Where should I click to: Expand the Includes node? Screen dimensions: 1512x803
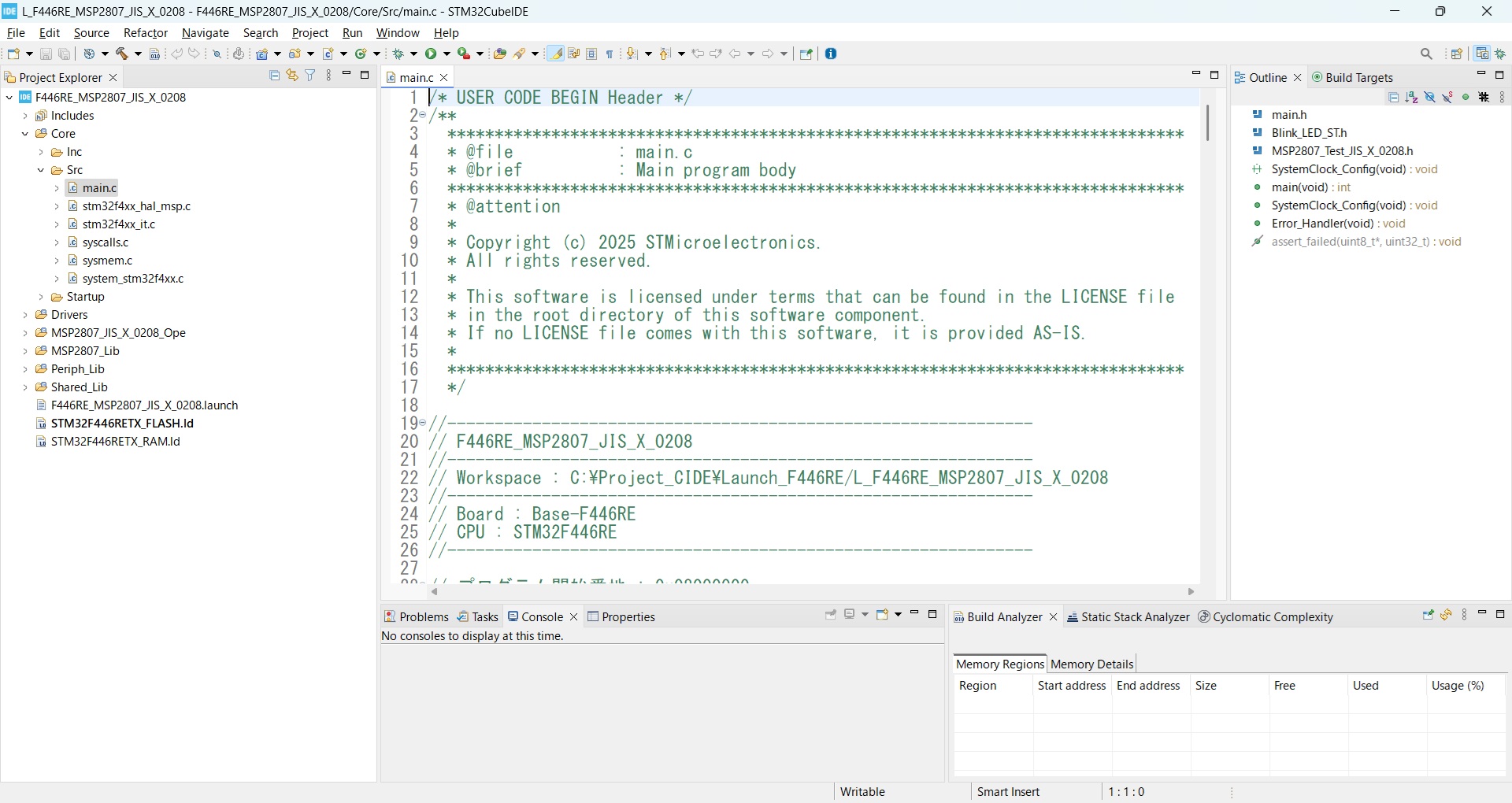point(25,116)
